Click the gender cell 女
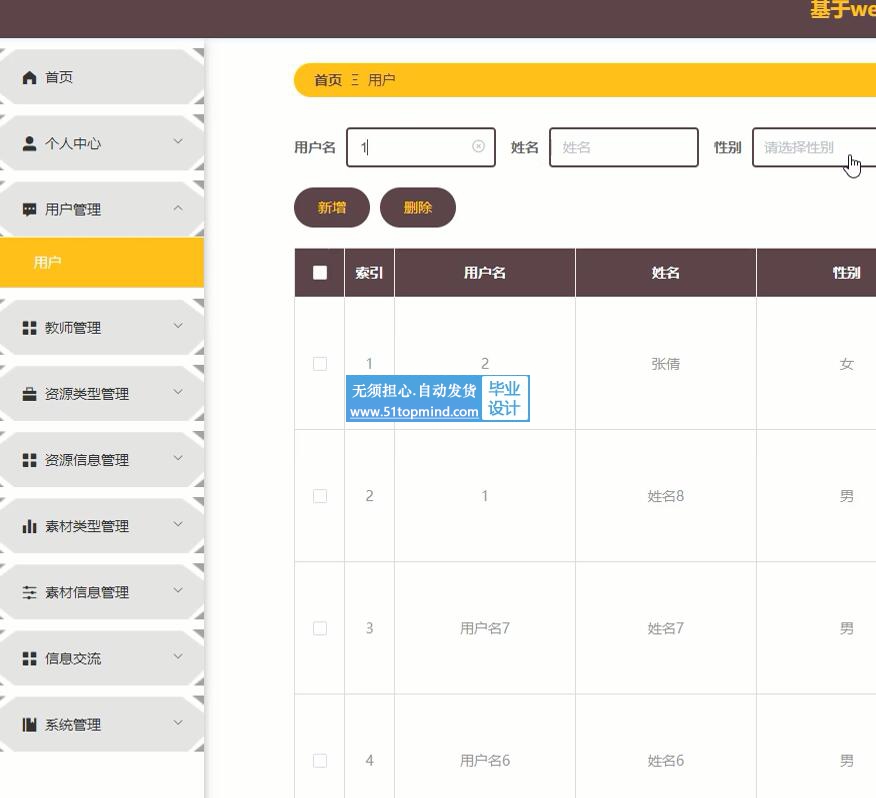 [846, 364]
